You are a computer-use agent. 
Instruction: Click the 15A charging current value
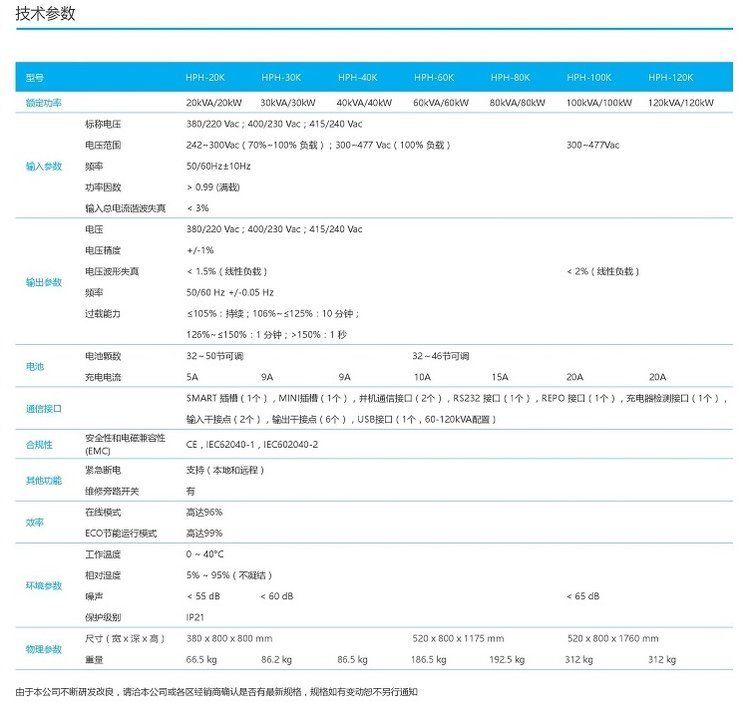click(x=500, y=377)
